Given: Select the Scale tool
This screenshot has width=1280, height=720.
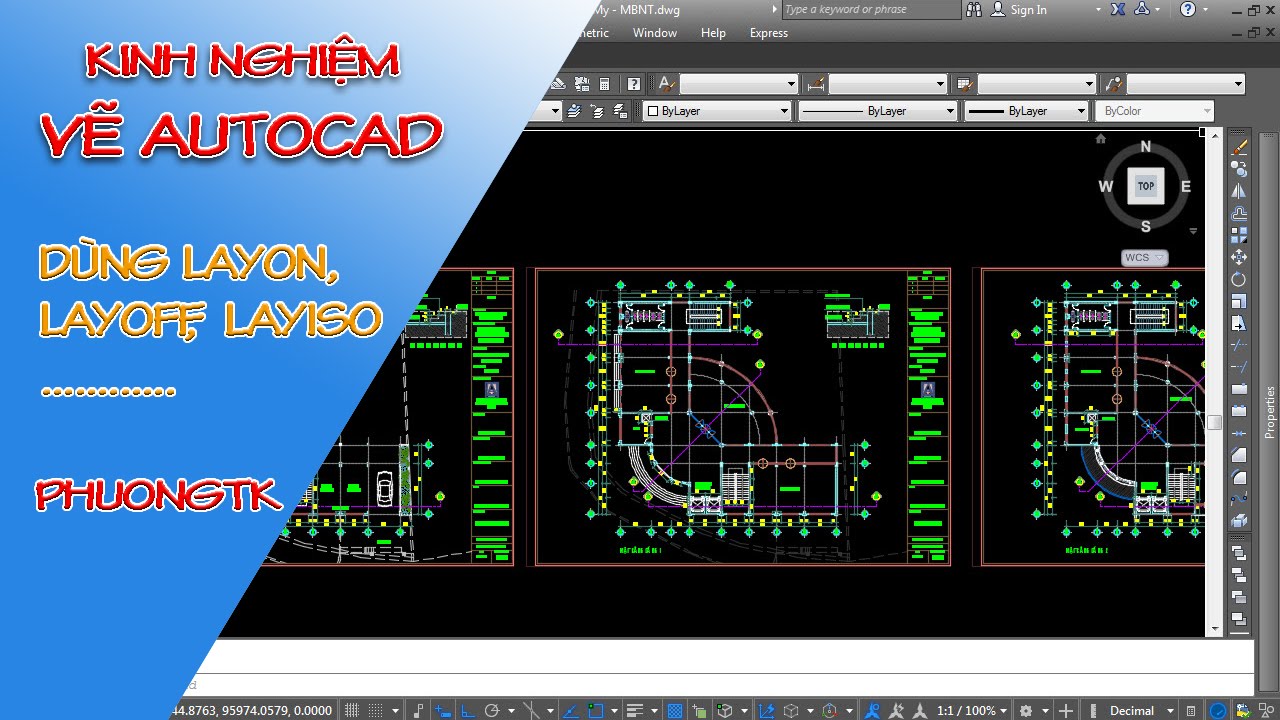Looking at the screenshot, I should coord(1239,302).
